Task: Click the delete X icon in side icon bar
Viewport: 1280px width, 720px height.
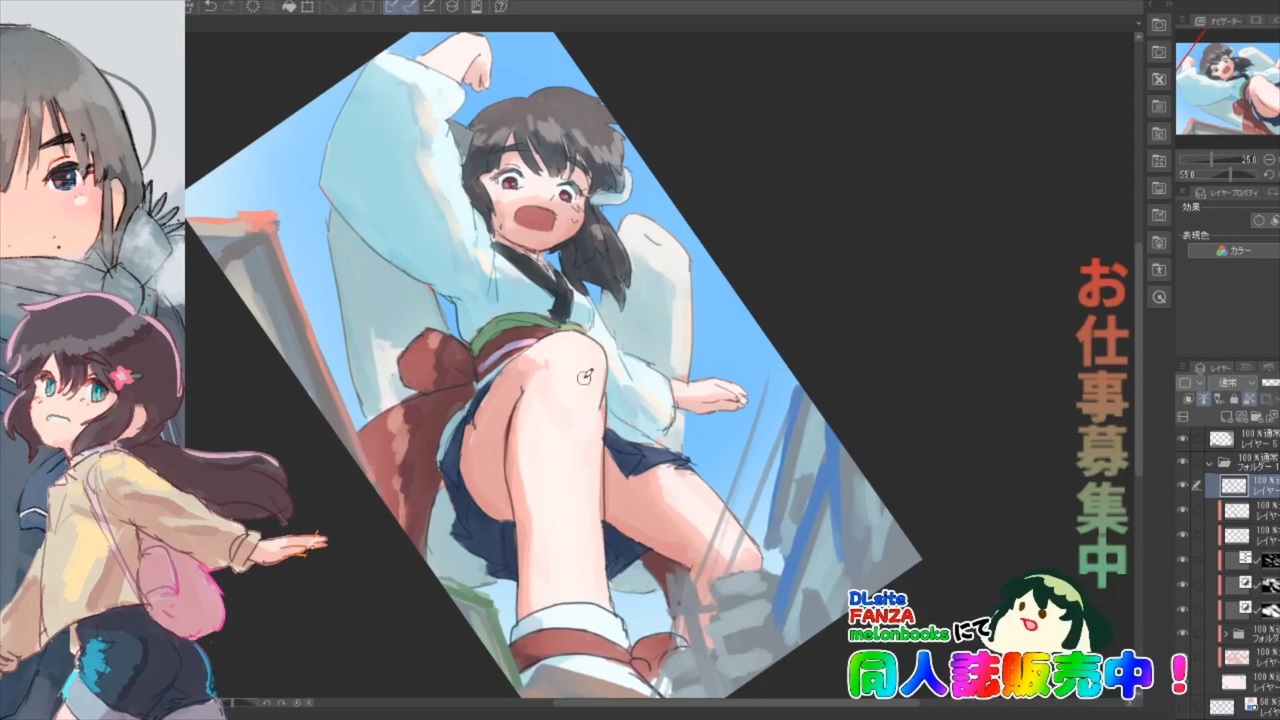Action: point(1159,79)
